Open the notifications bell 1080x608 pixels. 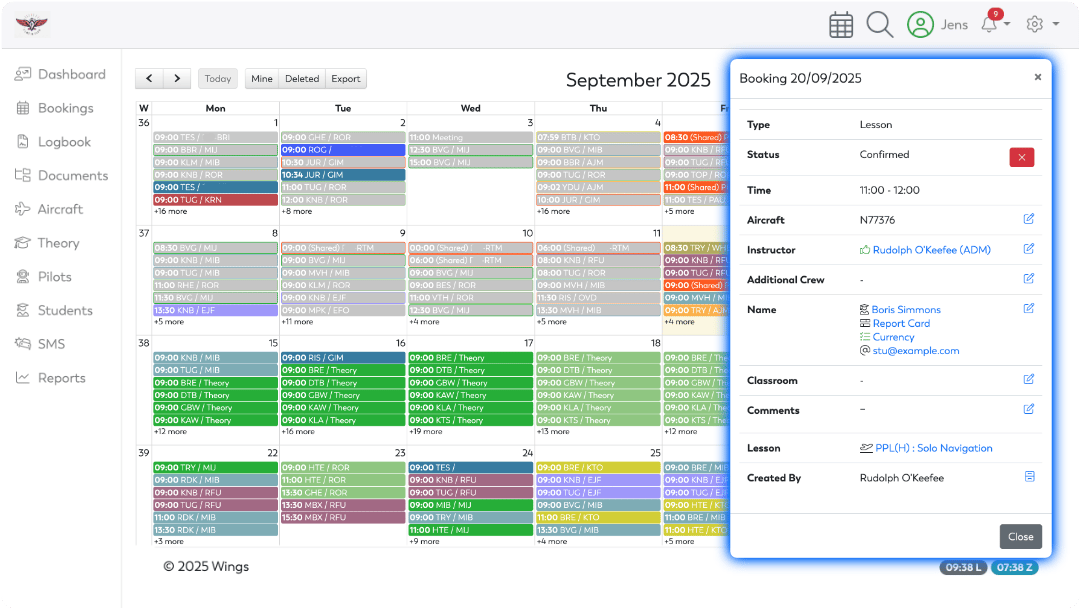(989, 25)
